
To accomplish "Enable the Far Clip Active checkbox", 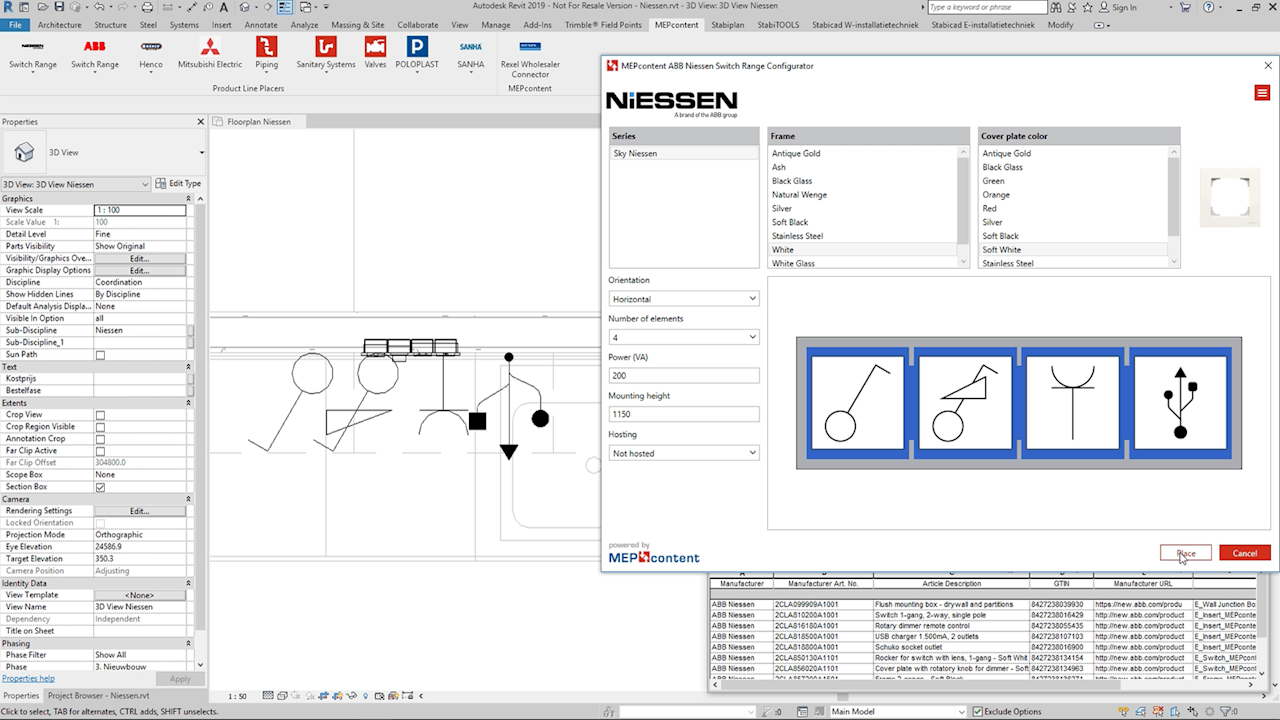I will pyautogui.click(x=100, y=451).
